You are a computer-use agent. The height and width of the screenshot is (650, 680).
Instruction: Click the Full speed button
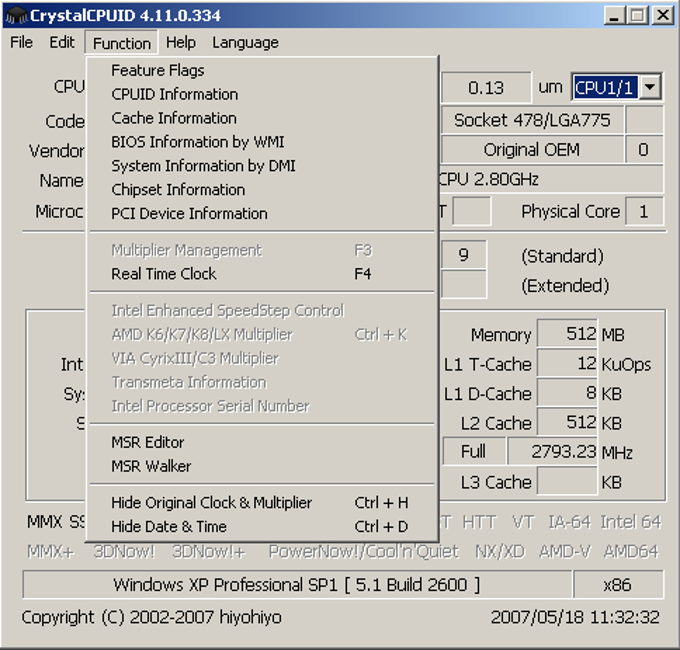(x=474, y=452)
